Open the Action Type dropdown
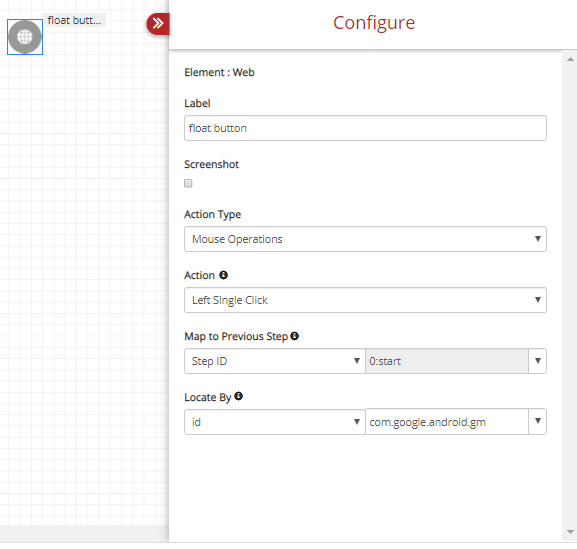Viewport: 577px width, 549px height. pyautogui.click(x=365, y=239)
